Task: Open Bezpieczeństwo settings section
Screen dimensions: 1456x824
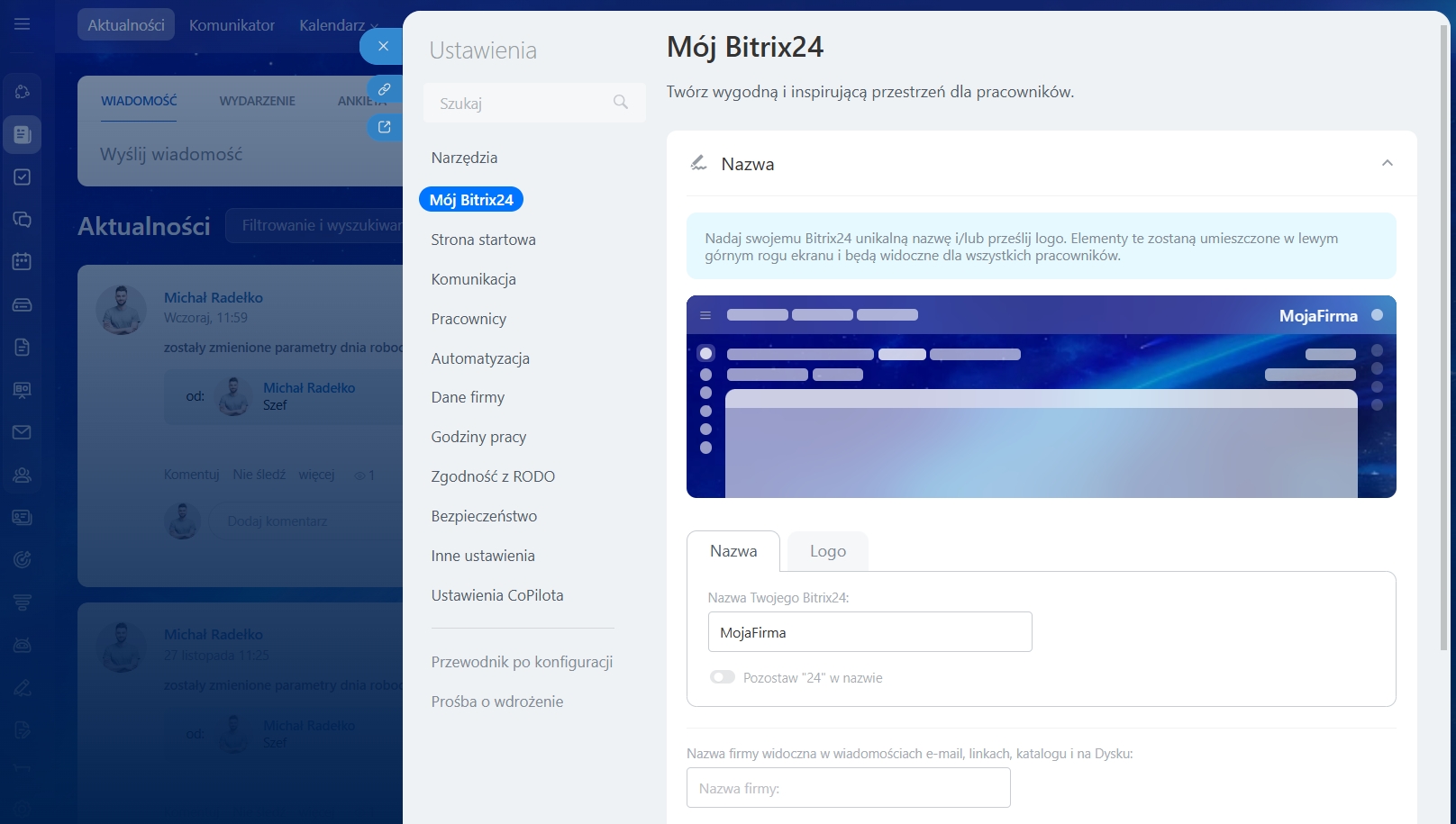Action: pos(484,516)
